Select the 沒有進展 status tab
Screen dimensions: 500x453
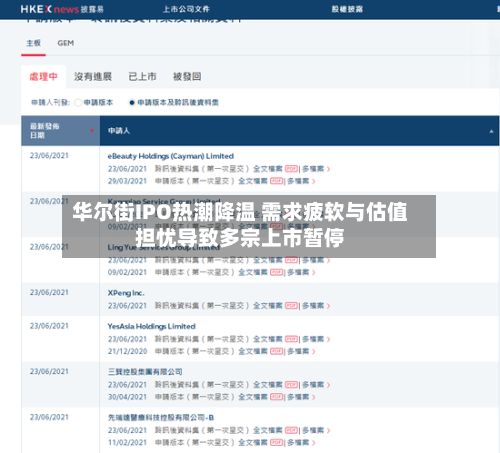click(93, 77)
